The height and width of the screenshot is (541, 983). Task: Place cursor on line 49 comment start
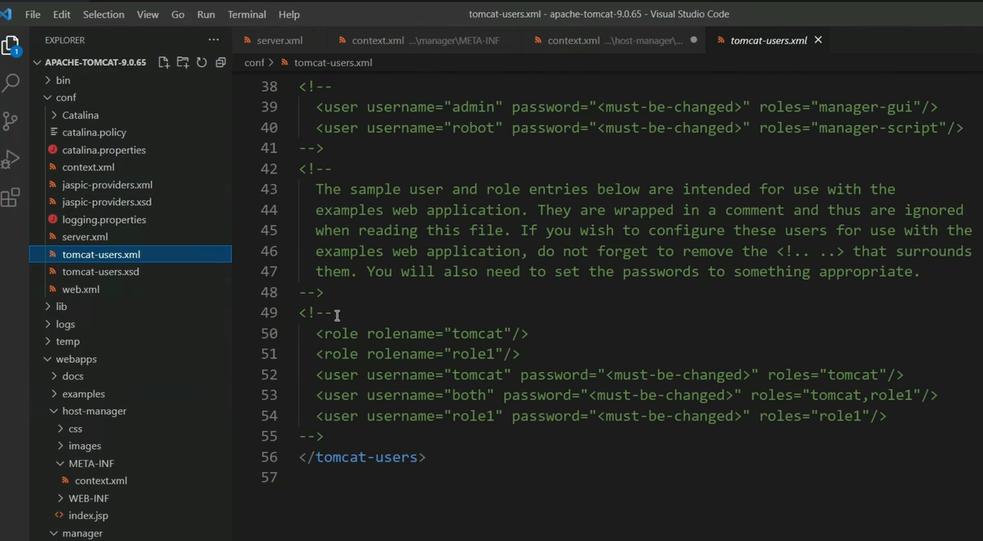pyautogui.click(x=315, y=313)
